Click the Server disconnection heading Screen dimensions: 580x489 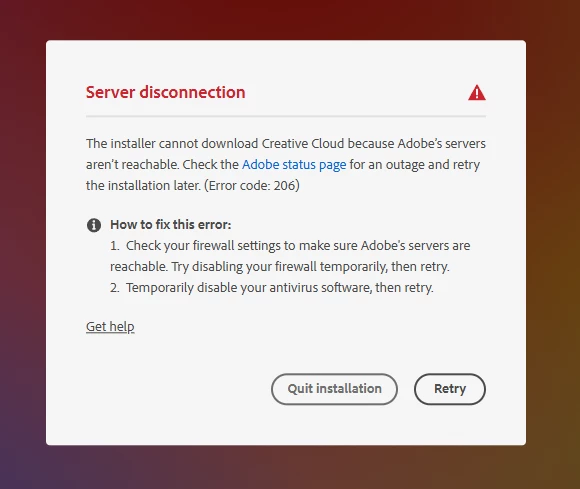[166, 92]
